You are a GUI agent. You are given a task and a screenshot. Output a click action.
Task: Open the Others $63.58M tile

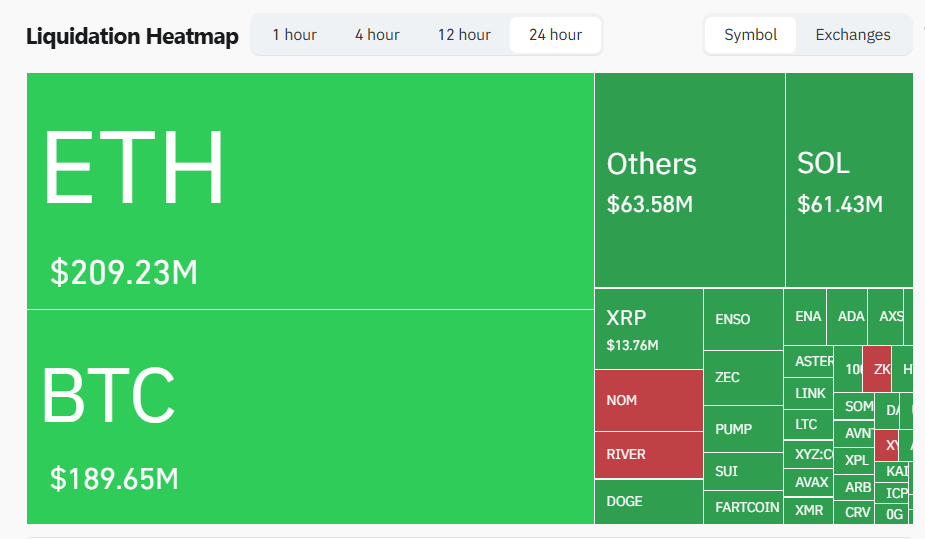689,181
